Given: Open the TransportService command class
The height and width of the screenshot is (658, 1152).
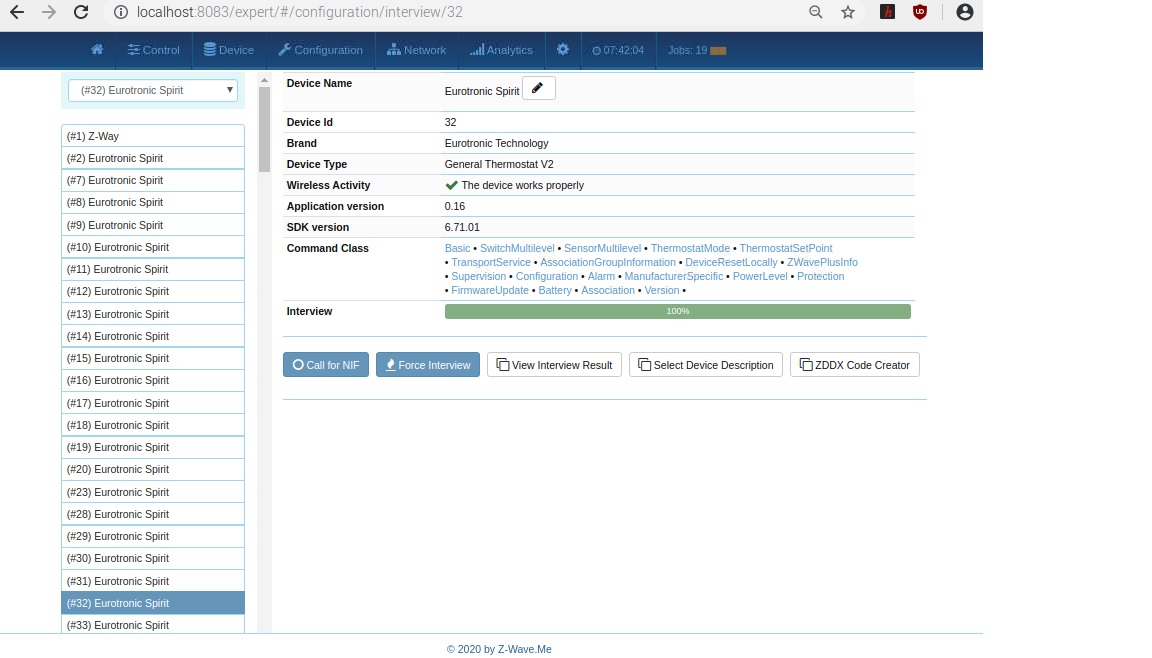Looking at the screenshot, I should [x=491, y=262].
